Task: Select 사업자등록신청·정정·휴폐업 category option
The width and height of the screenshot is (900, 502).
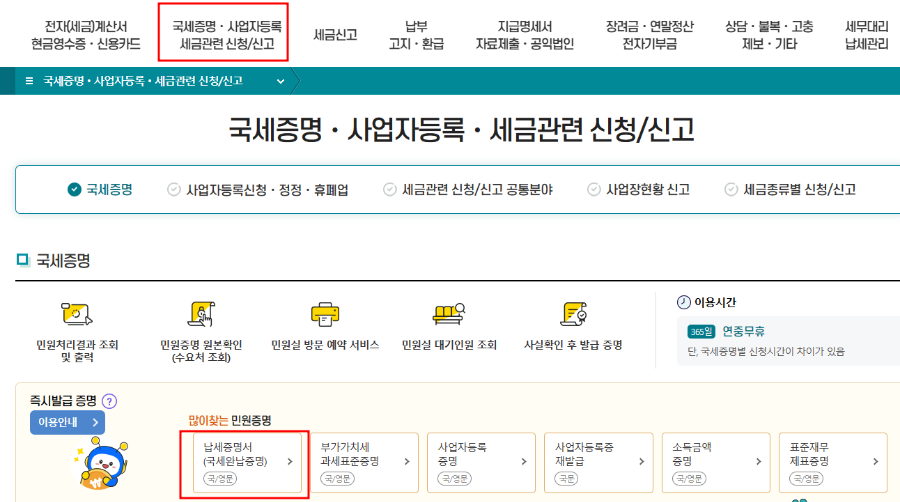Action: pos(258,190)
